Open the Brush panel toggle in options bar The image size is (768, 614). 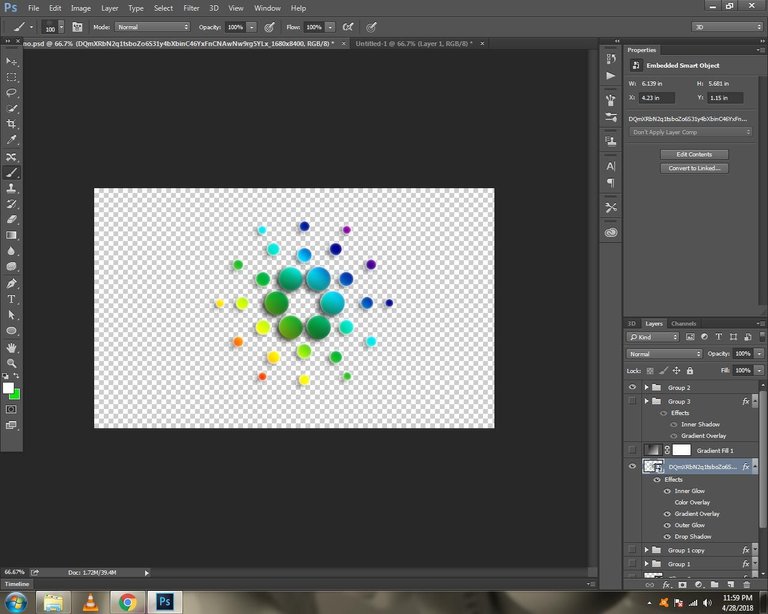pyautogui.click(x=77, y=27)
